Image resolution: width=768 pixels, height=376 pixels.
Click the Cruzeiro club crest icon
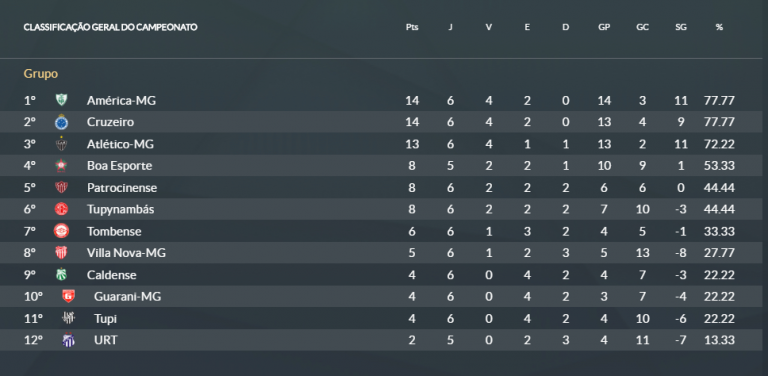[61, 122]
